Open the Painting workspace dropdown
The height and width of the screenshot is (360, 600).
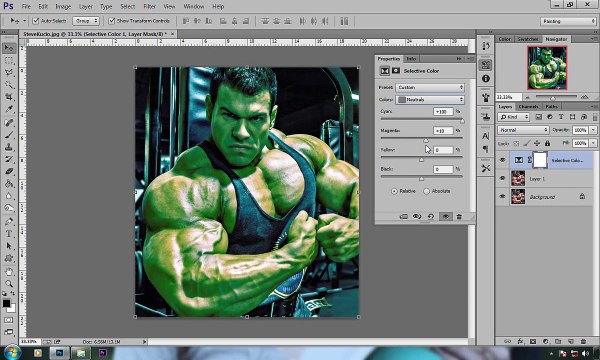568,21
